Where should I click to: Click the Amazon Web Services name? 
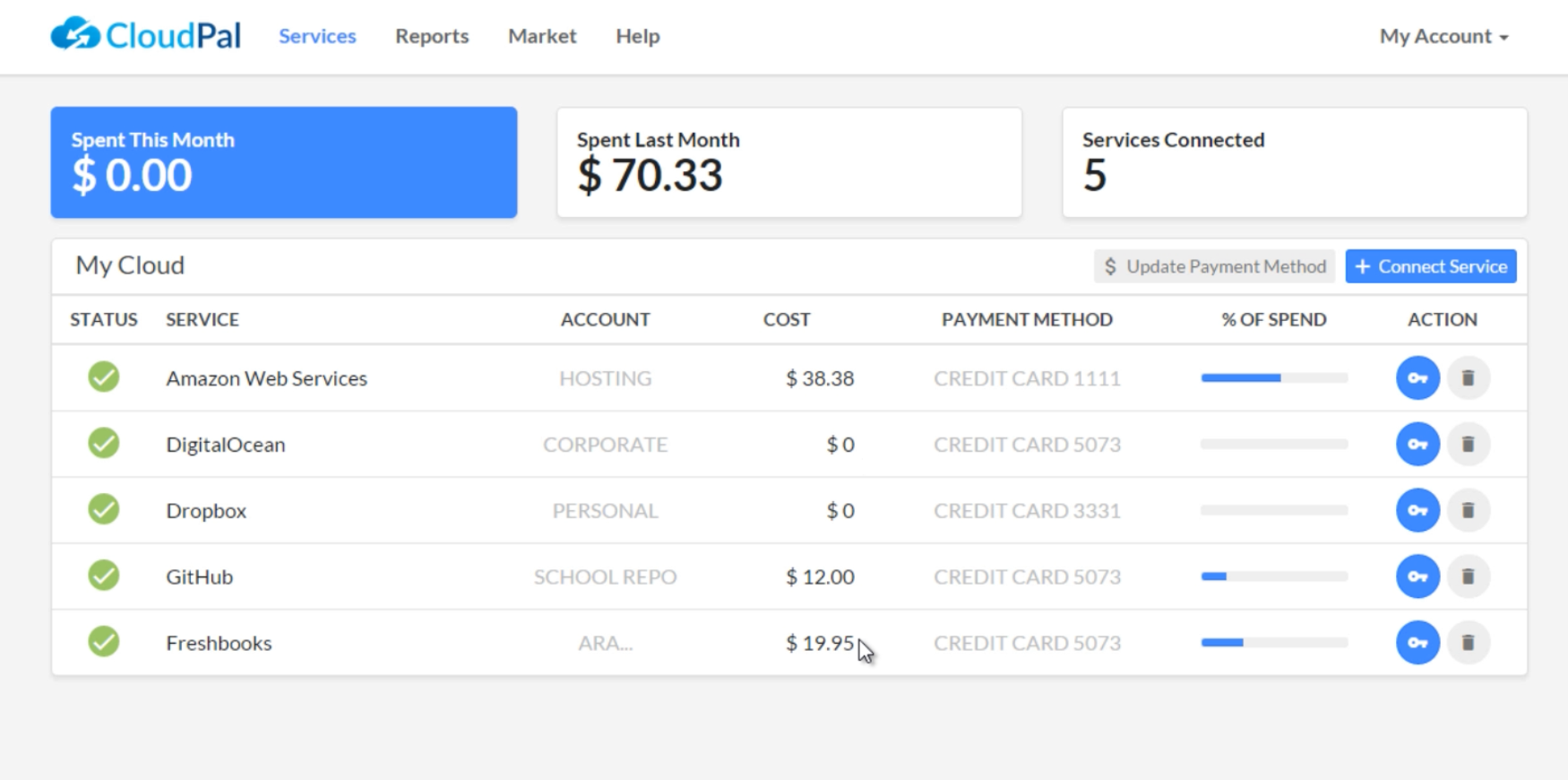tap(266, 378)
